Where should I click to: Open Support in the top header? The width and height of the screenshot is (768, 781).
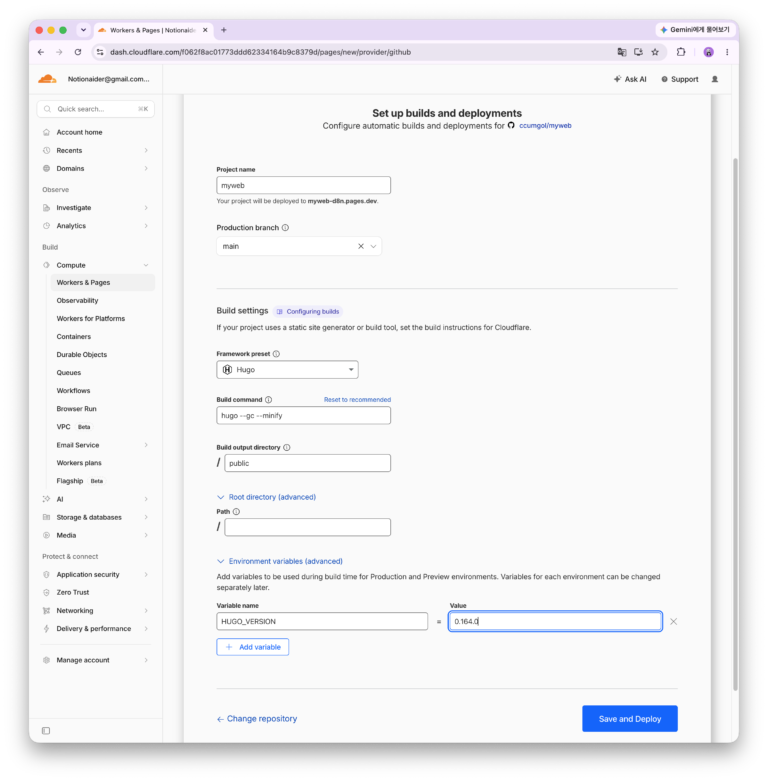(x=680, y=79)
